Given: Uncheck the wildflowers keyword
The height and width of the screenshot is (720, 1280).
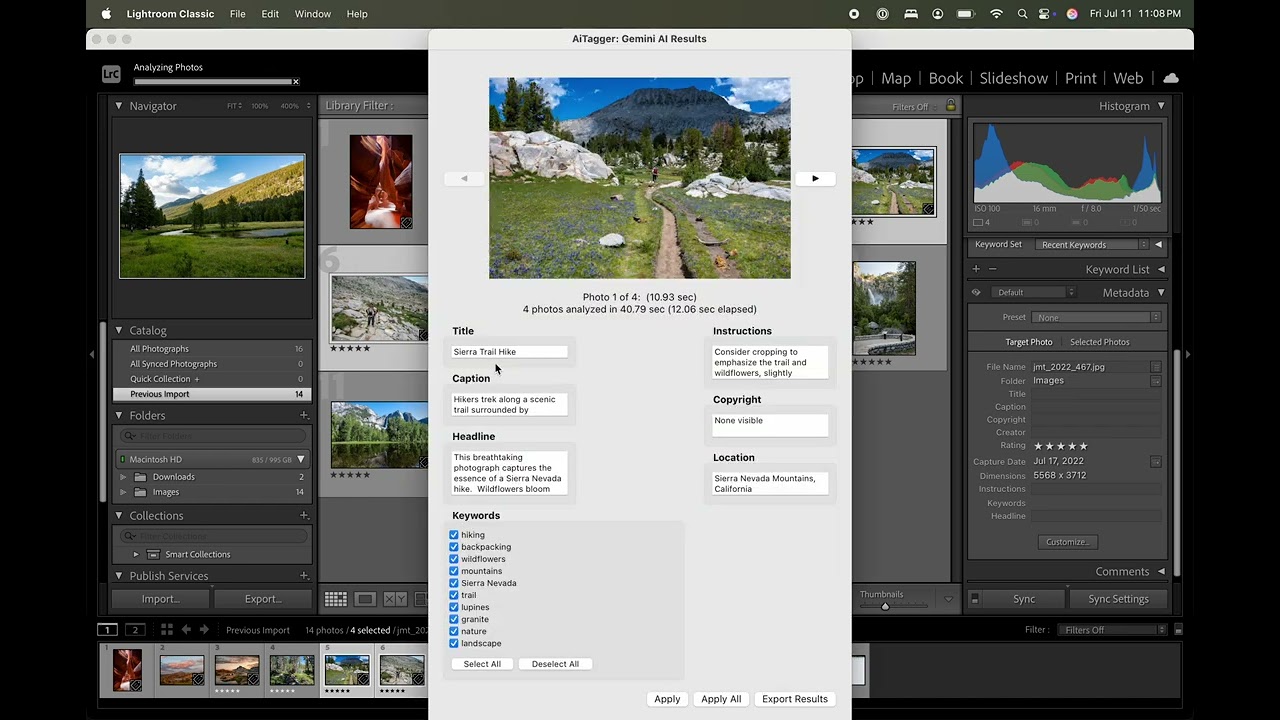Looking at the screenshot, I should click(x=454, y=559).
